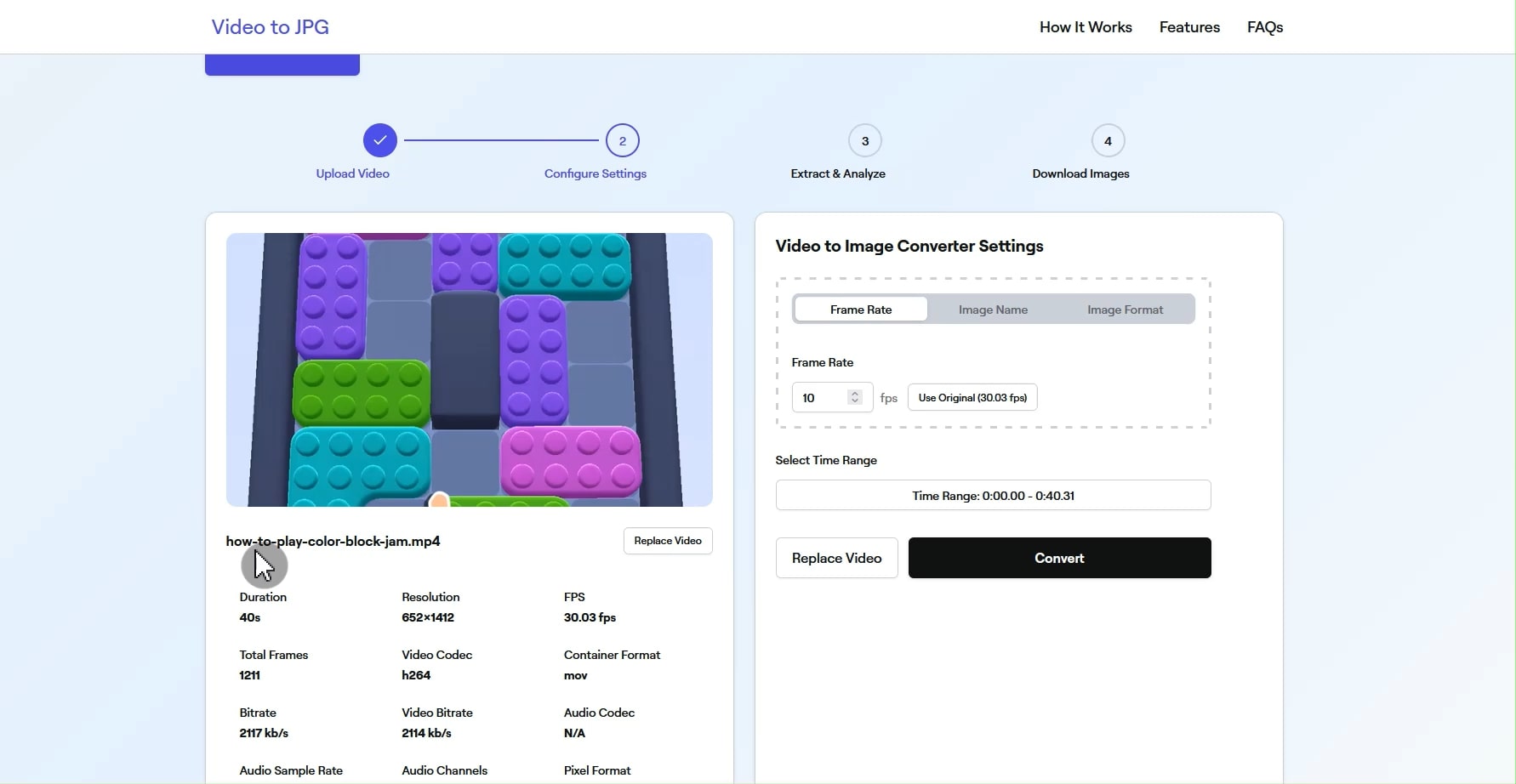Click small Replace Video beside filename
The image size is (1516, 784).
pos(668,541)
